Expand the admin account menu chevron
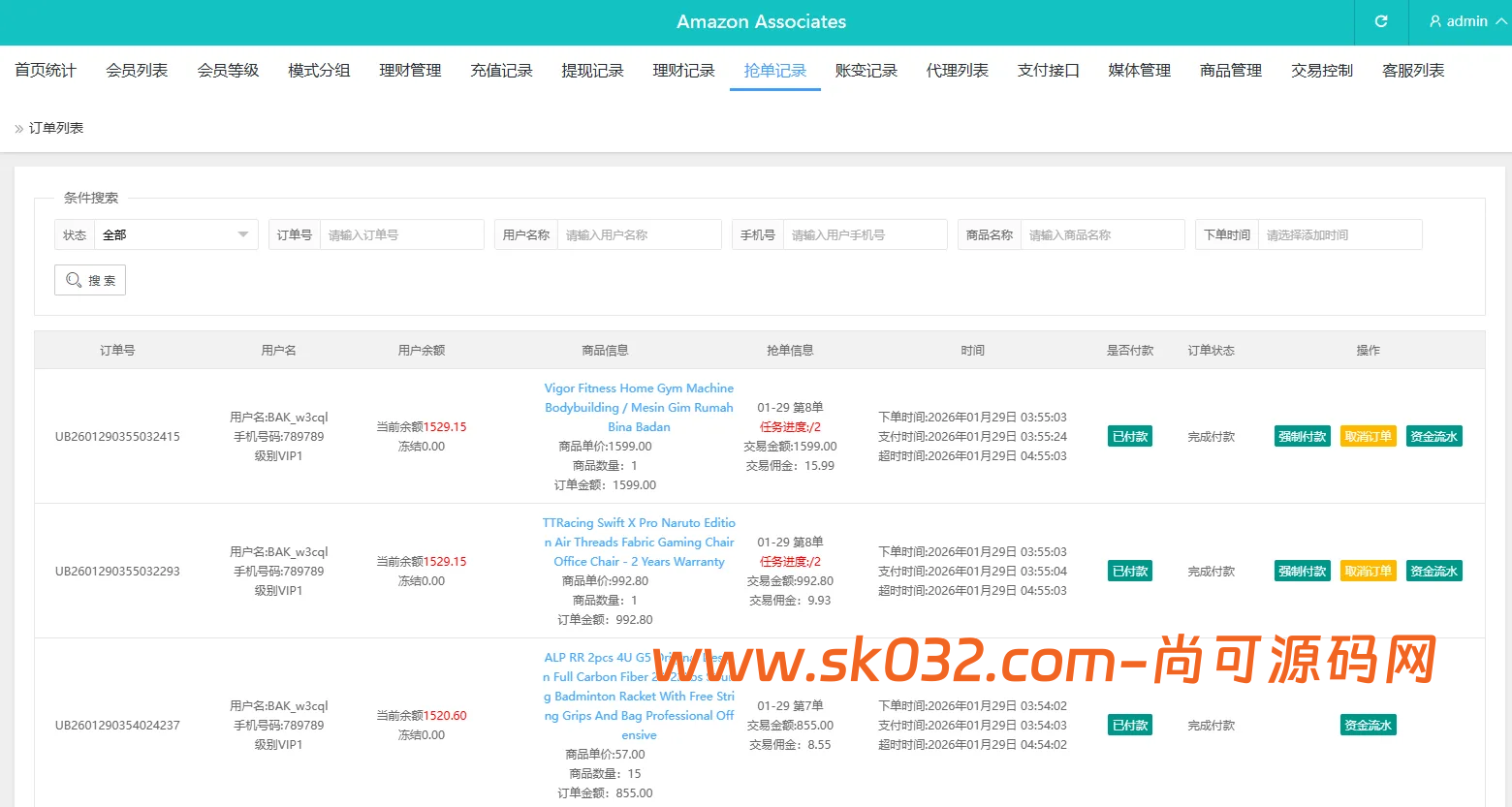This screenshot has width=1512, height=807. [x=1497, y=21]
